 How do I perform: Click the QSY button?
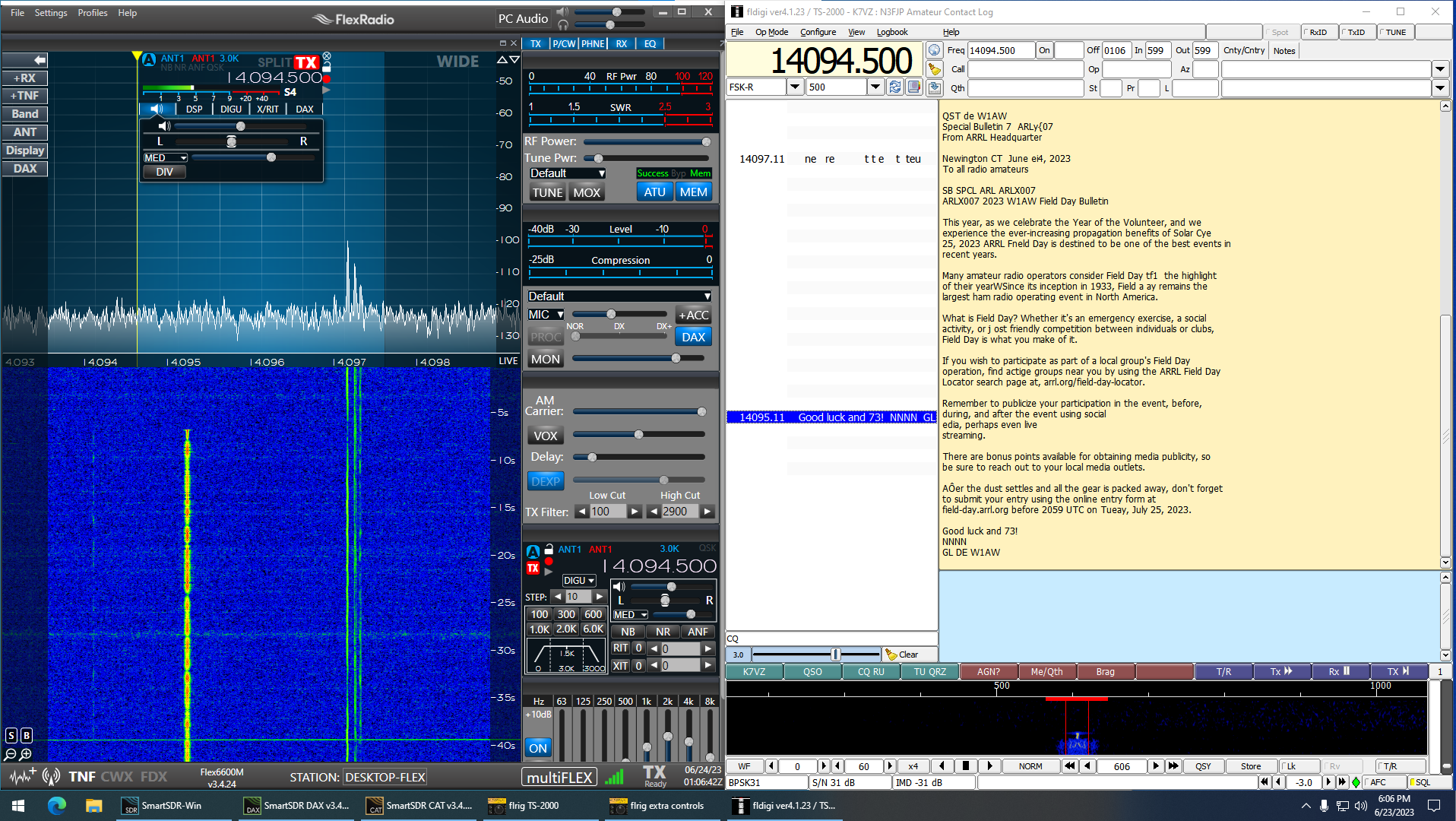(x=1203, y=766)
